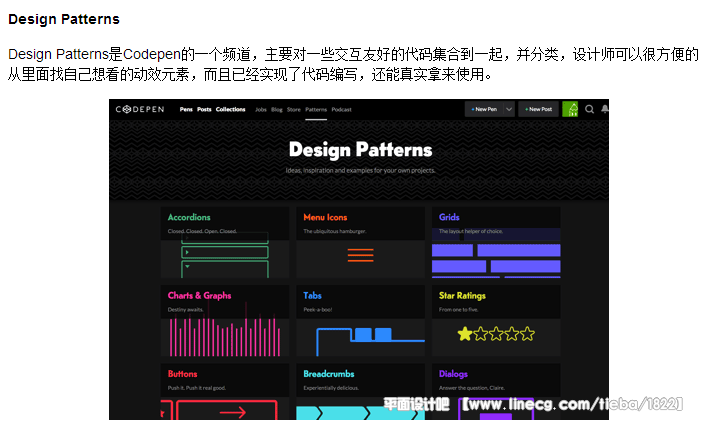
Task: Click the 'Closed. Closed. Open. Closed.' caption
Action: click(202, 231)
